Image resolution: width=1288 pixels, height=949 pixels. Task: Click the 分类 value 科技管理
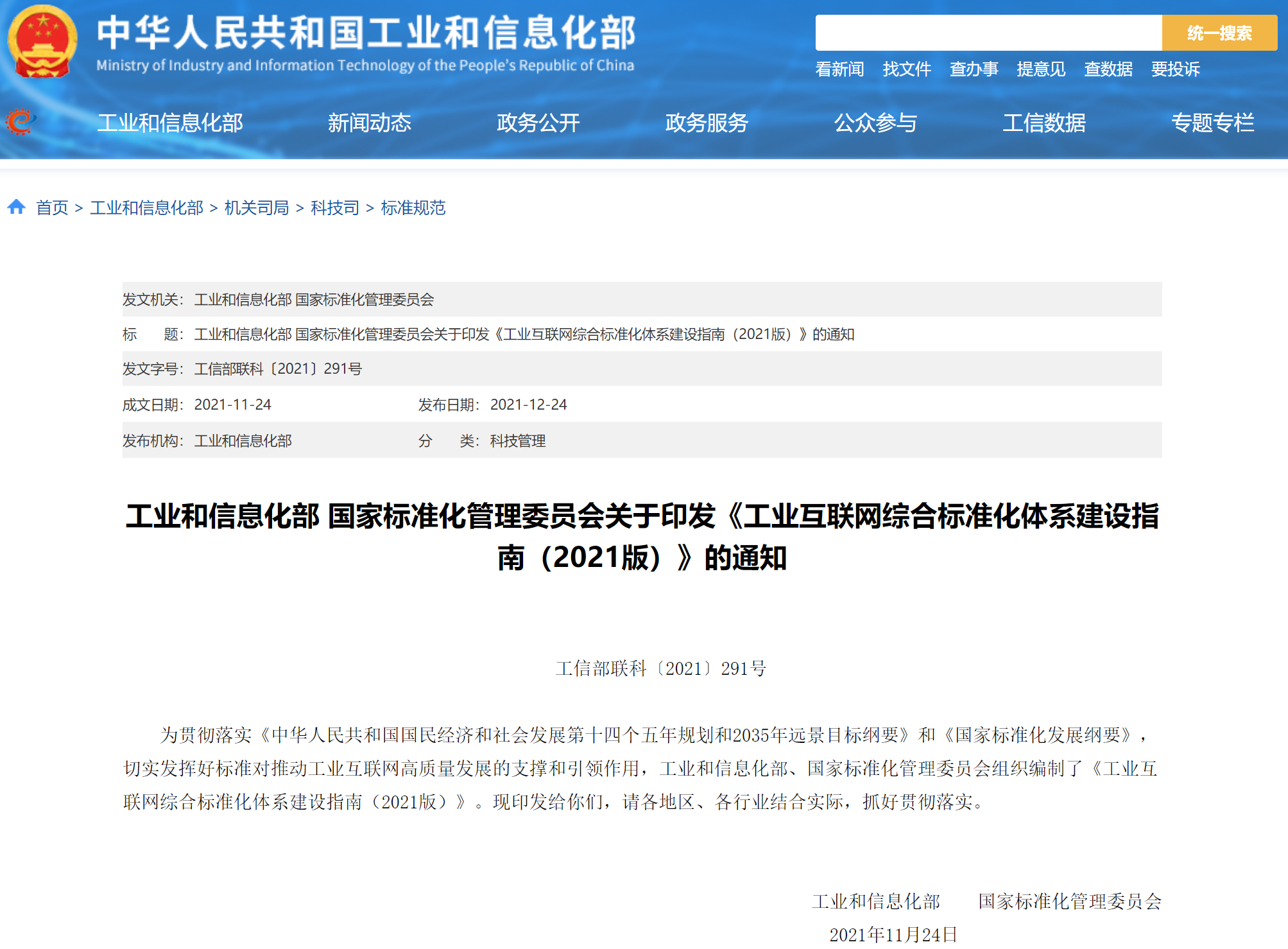(x=518, y=440)
